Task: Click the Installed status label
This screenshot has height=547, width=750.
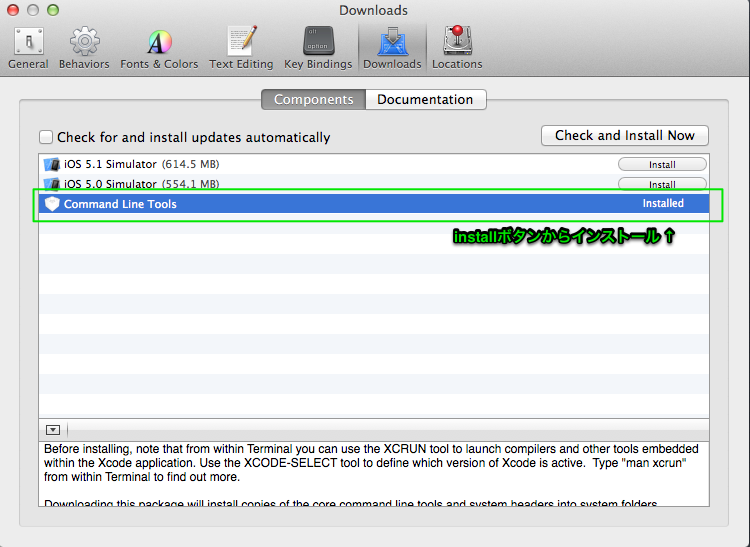Action: coord(663,203)
